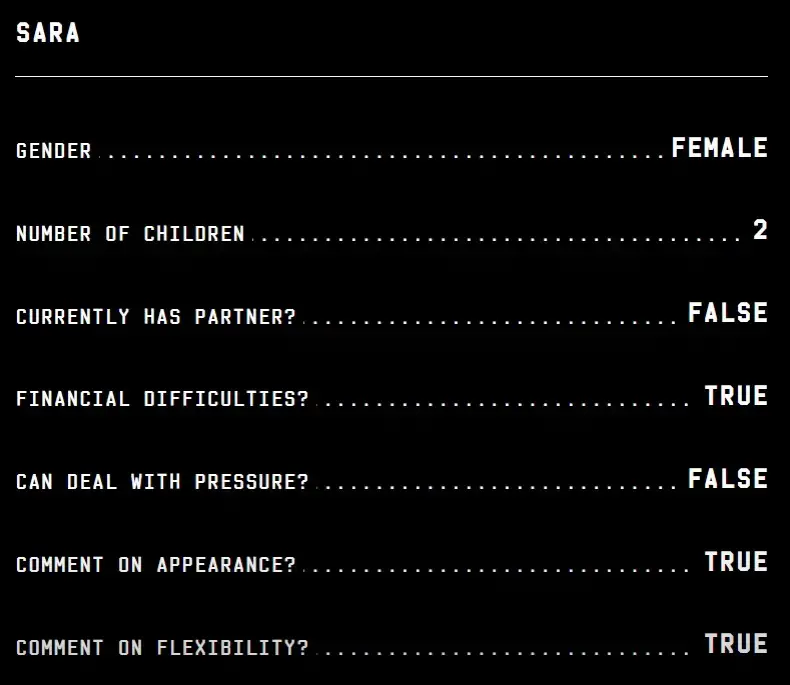Toggle the TRUE value for financial difficulties
The height and width of the screenshot is (685, 790).
pos(735,396)
